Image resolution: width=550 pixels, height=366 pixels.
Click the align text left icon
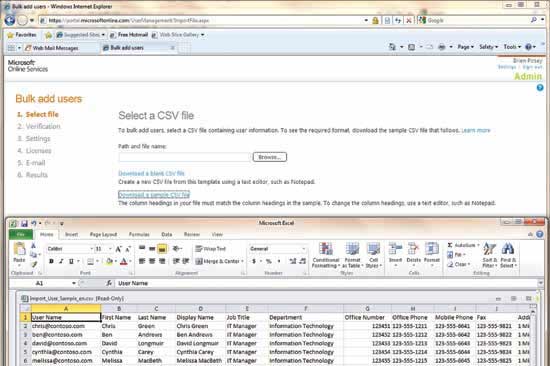click(142, 261)
